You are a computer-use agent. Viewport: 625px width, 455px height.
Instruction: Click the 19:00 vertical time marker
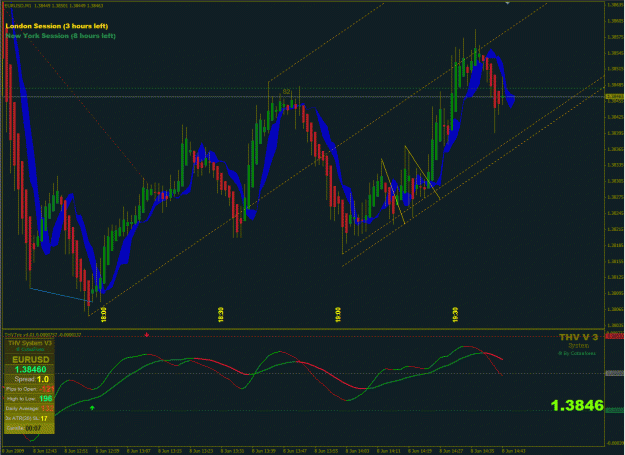tap(338, 314)
